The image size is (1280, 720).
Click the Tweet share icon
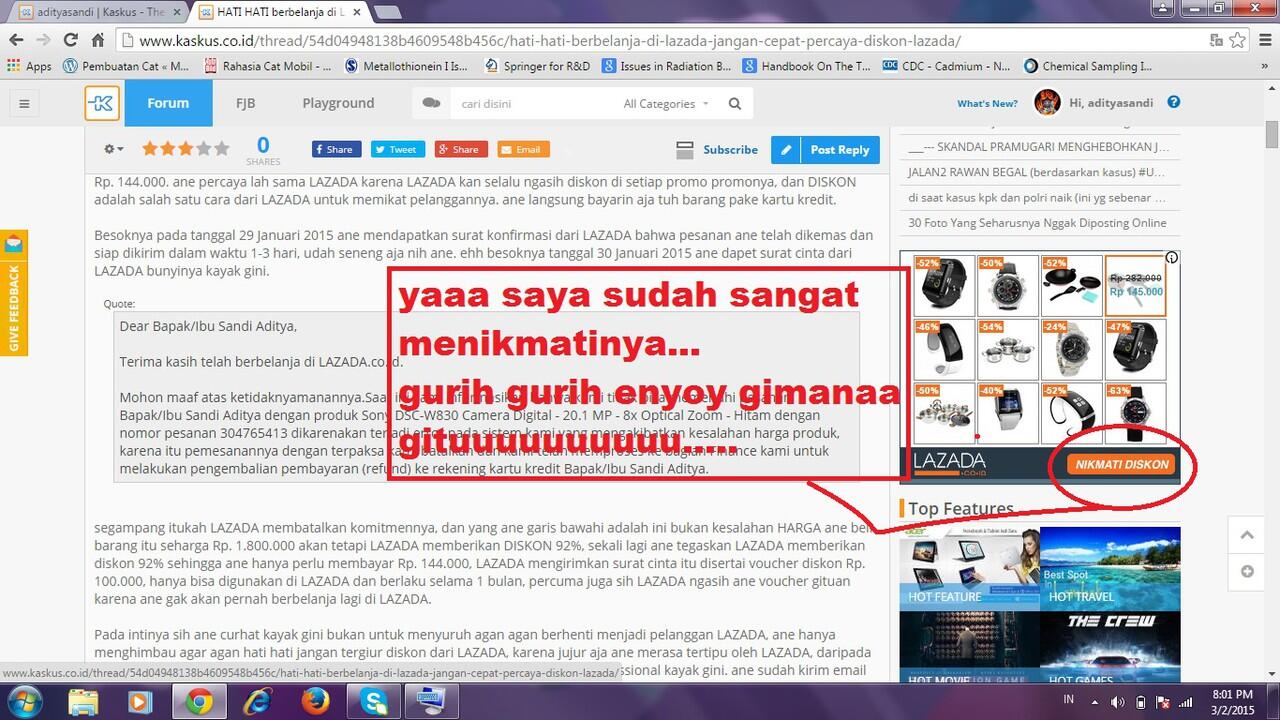coord(397,148)
